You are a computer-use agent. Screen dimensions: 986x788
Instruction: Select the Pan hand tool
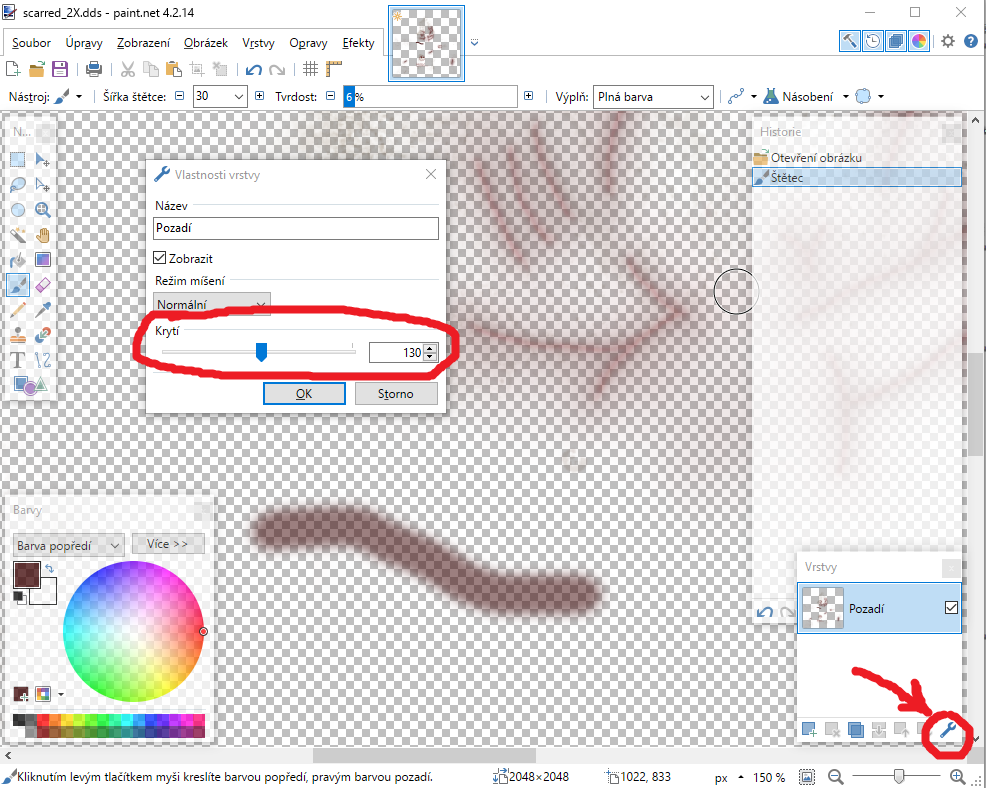(42, 235)
